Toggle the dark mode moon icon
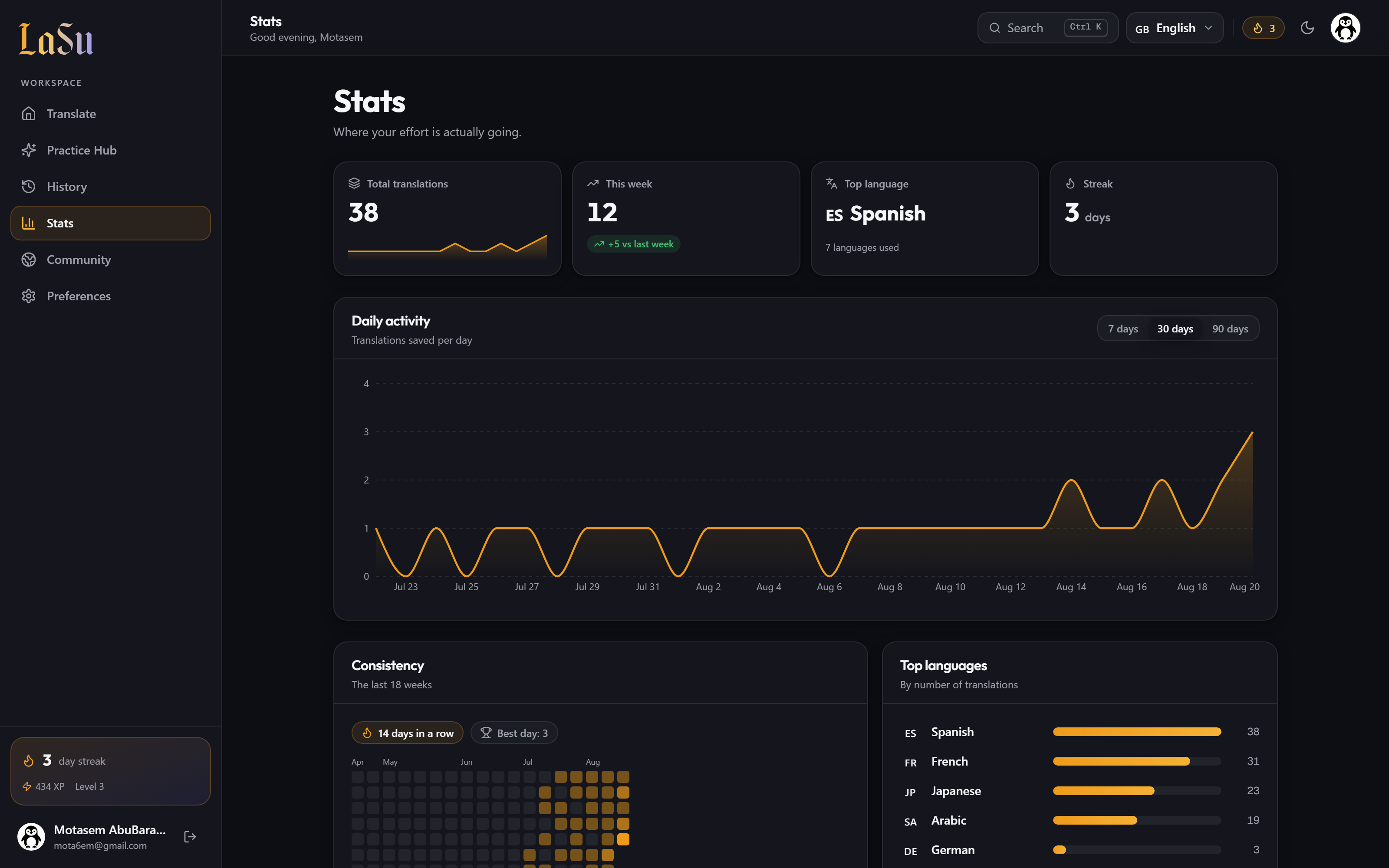The width and height of the screenshot is (1389, 868). pos(1307,28)
